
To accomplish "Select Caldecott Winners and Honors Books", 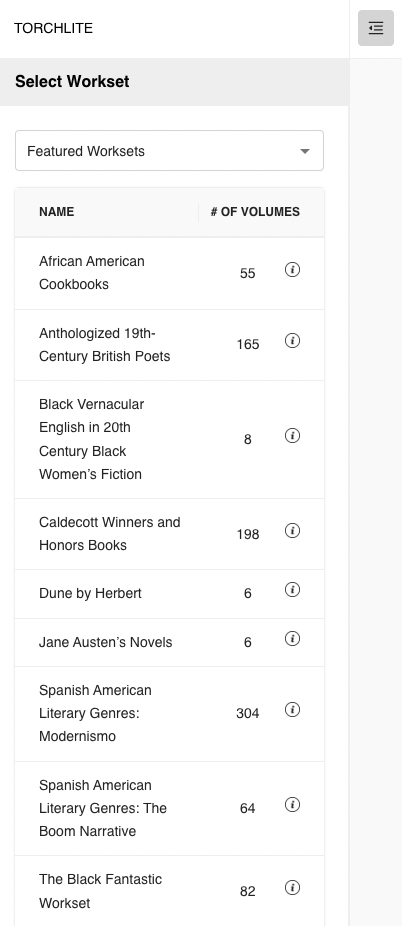I will click(169, 534).
